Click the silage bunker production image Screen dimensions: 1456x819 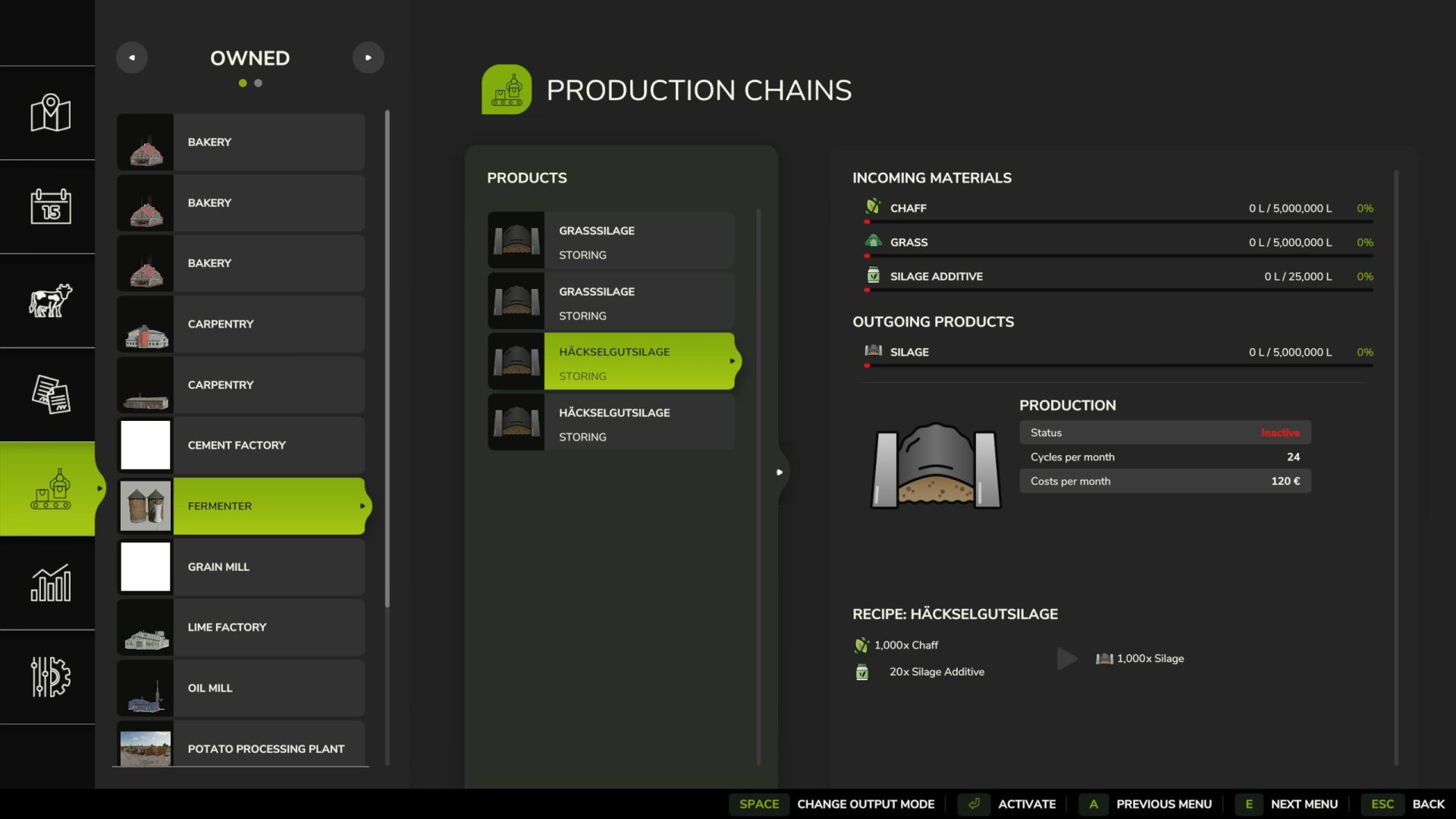[x=935, y=466]
